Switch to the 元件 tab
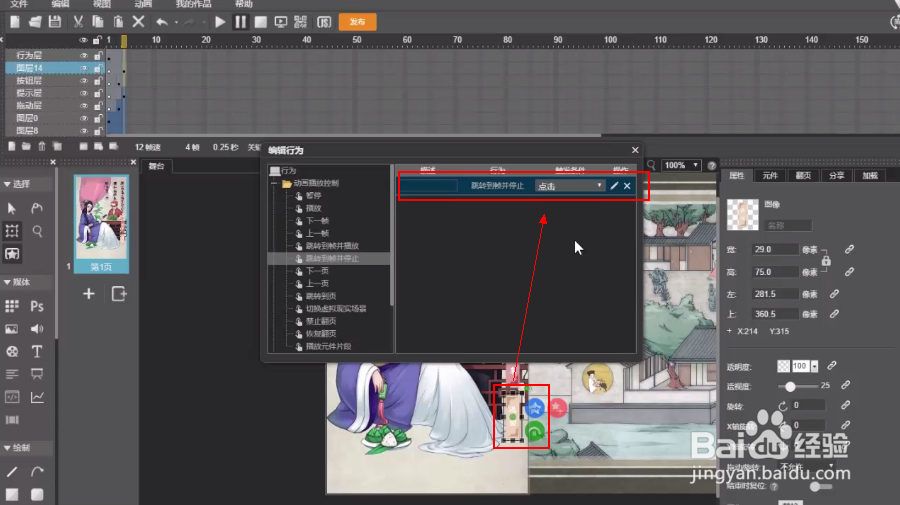Viewport: 900px width, 505px height. (x=770, y=176)
